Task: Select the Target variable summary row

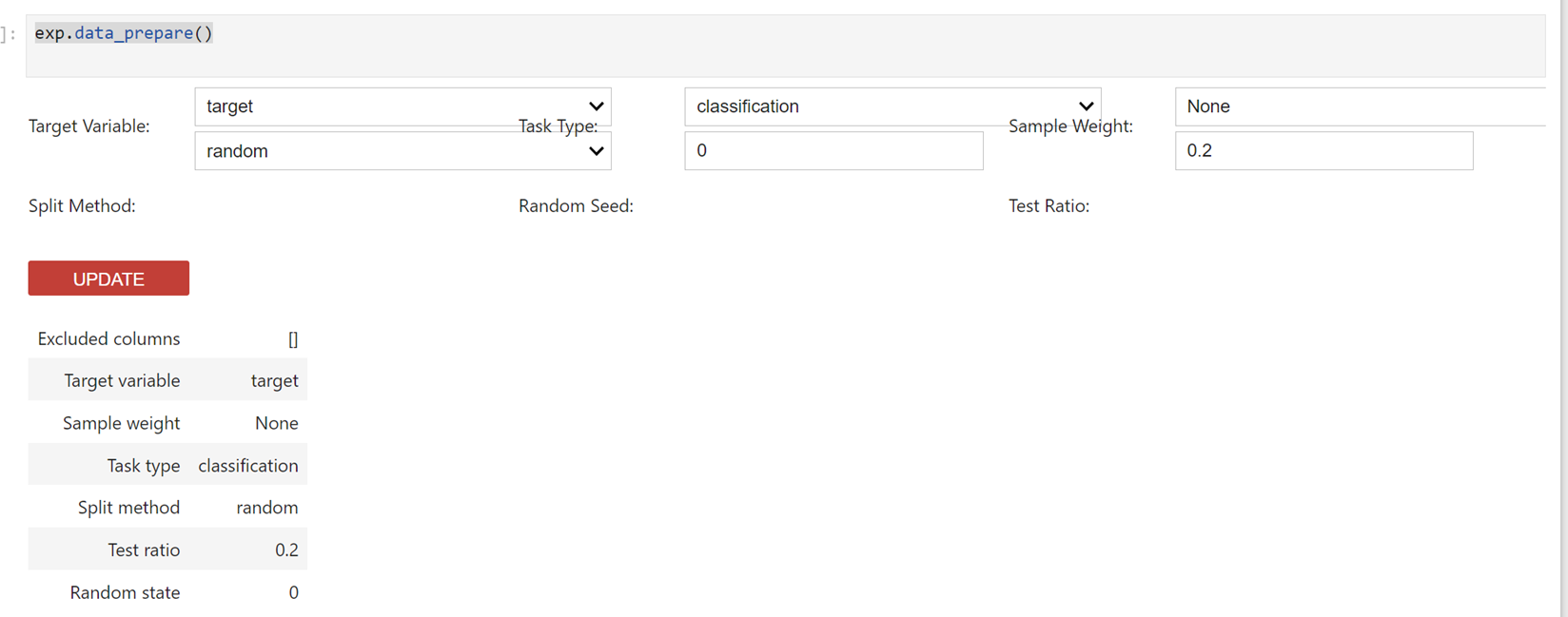Action: [x=167, y=380]
